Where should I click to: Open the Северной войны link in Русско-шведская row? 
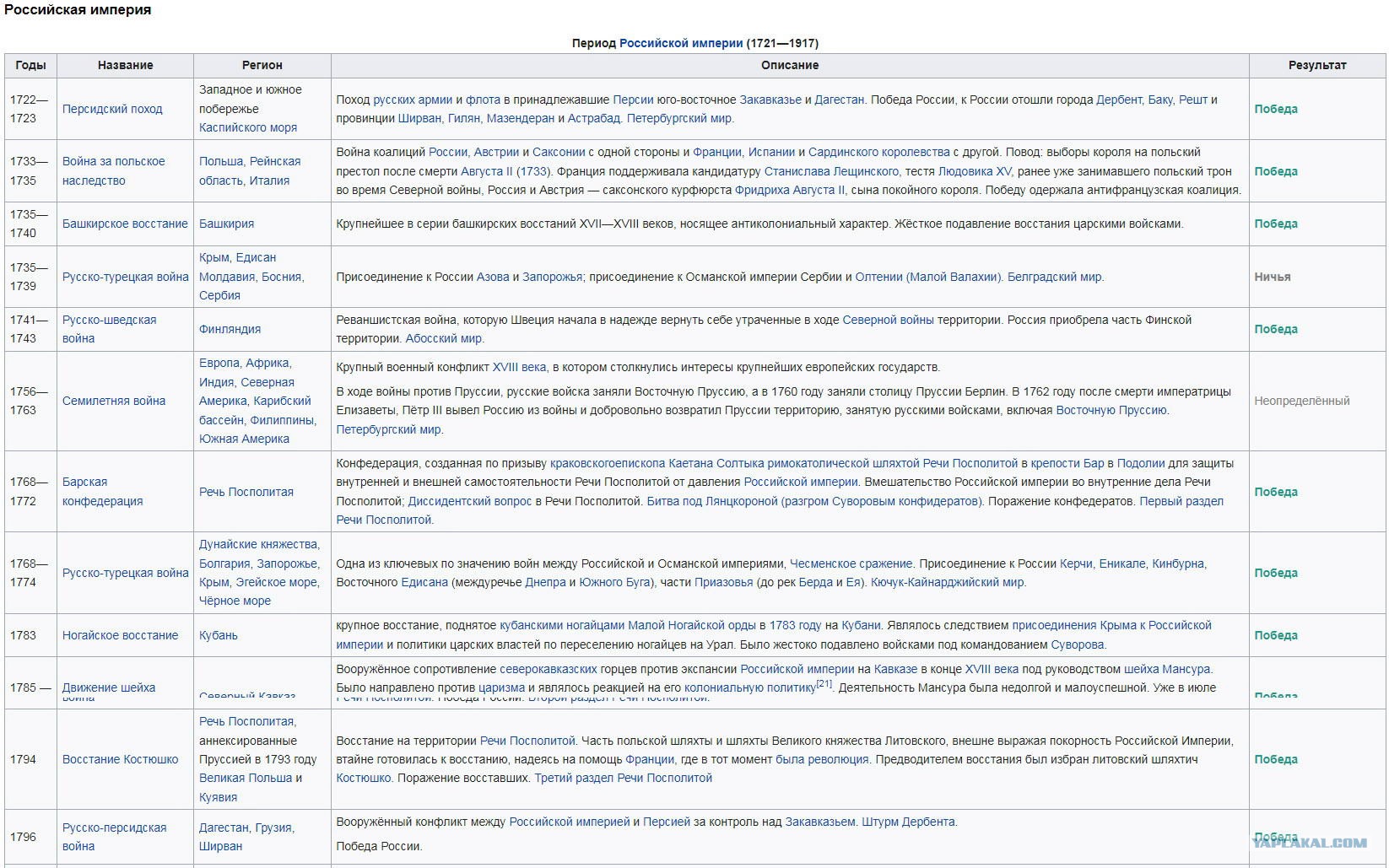point(889,320)
